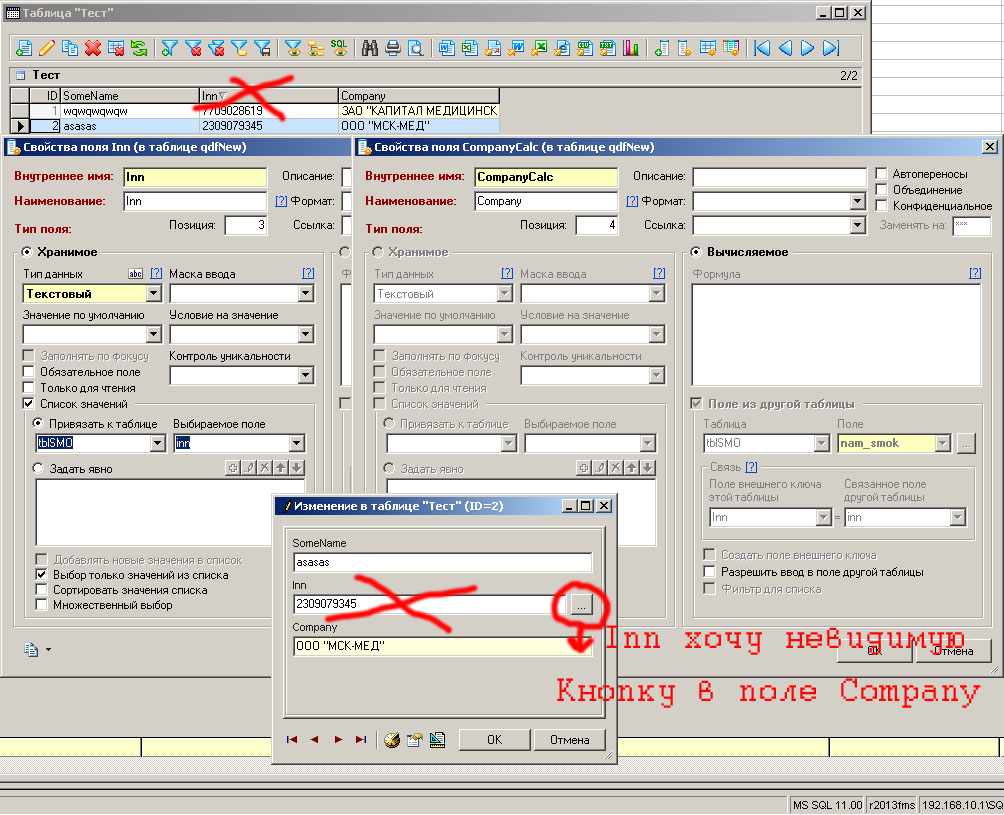Click the ellipsis button beside Inn field
Viewport: 1004px width, 815px height.
[581, 604]
